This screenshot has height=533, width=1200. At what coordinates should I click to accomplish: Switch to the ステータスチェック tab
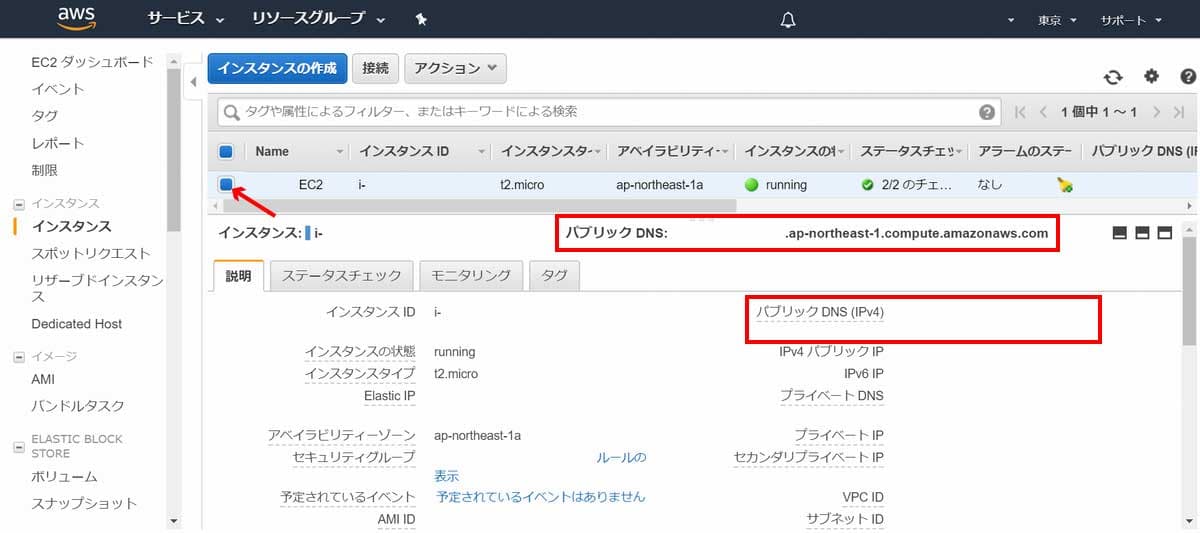tap(341, 275)
